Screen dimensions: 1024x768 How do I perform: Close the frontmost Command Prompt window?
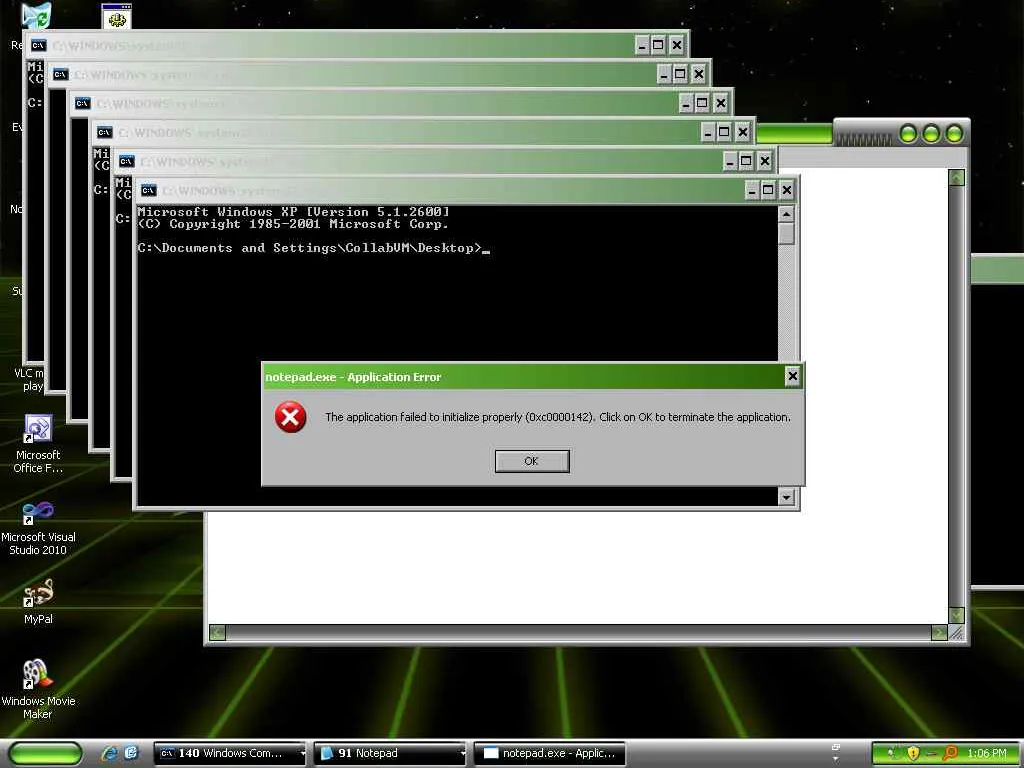click(786, 190)
